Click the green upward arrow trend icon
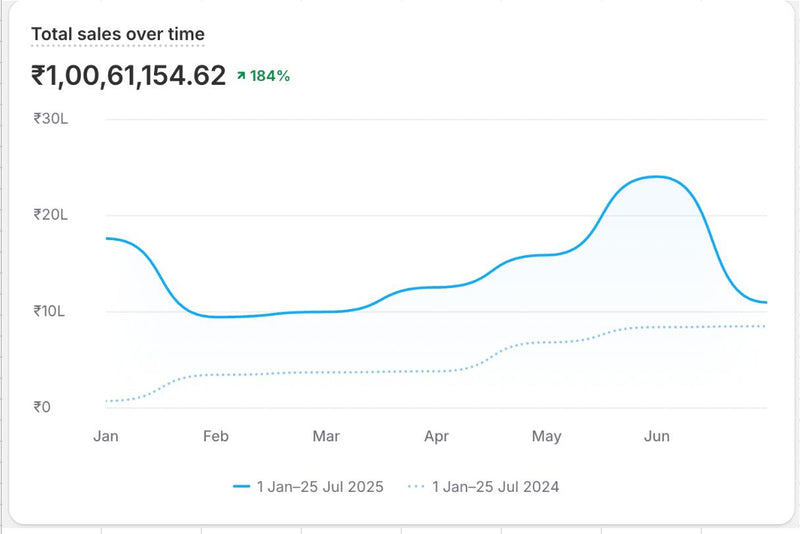This screenshot has height=534, width=800. coord(241,75)
